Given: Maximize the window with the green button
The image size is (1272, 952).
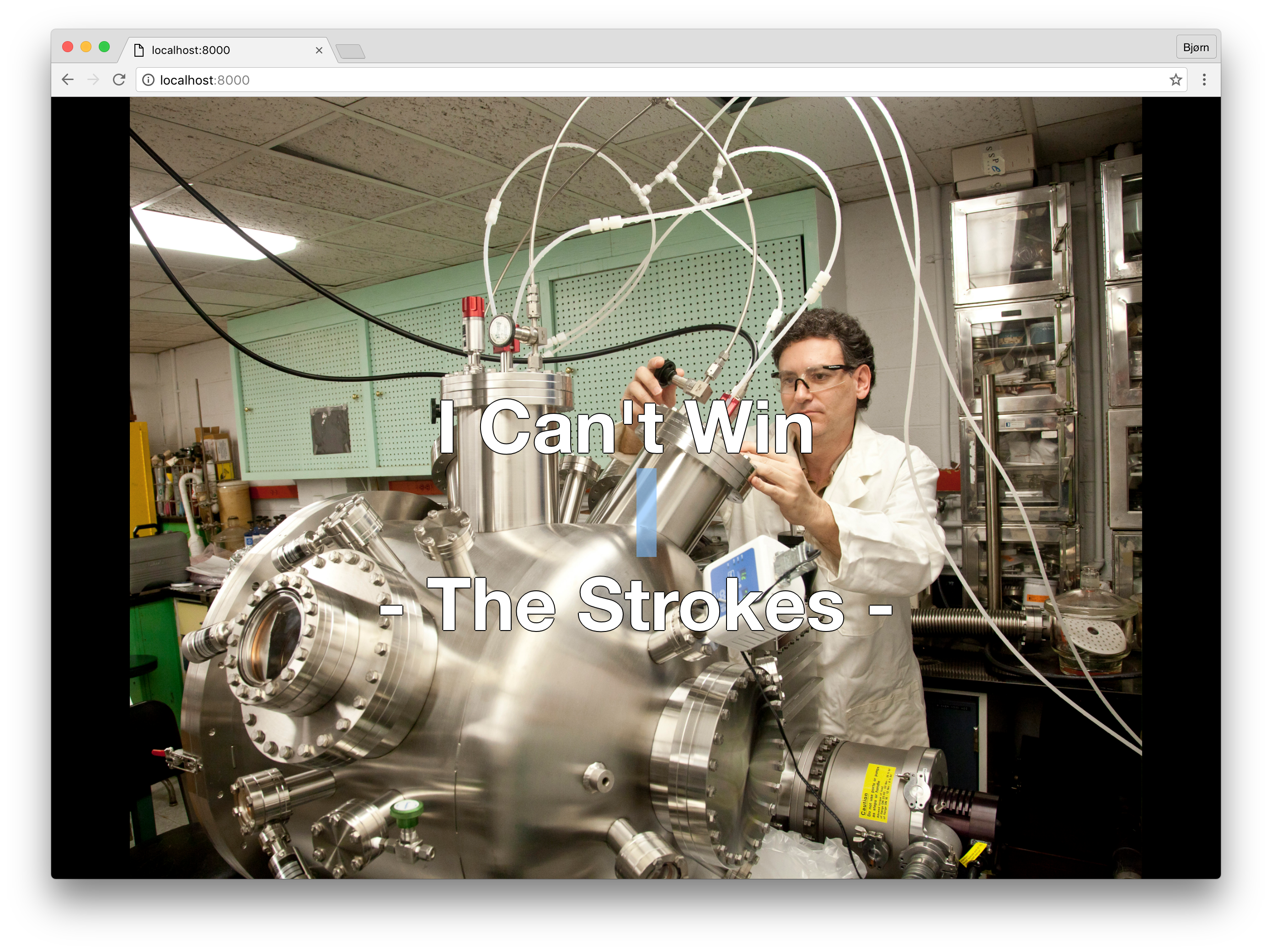Looking at the screenshot, I should click(x=104, y=47).
